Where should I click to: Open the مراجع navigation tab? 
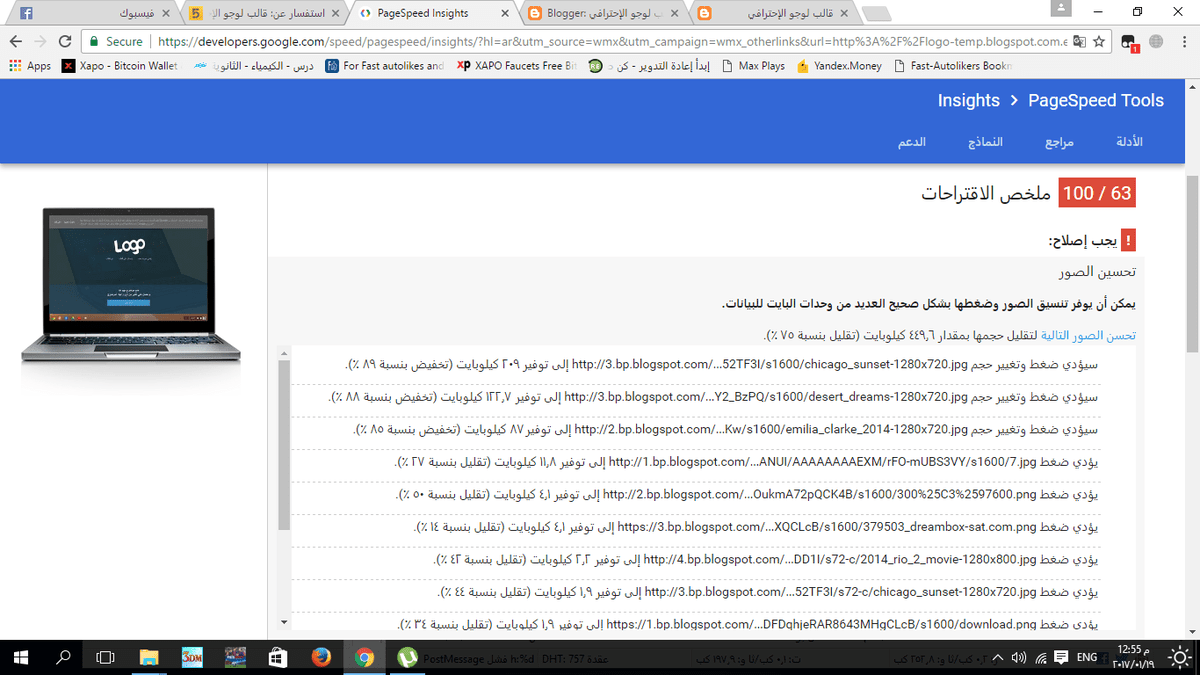coord(1059,142)
